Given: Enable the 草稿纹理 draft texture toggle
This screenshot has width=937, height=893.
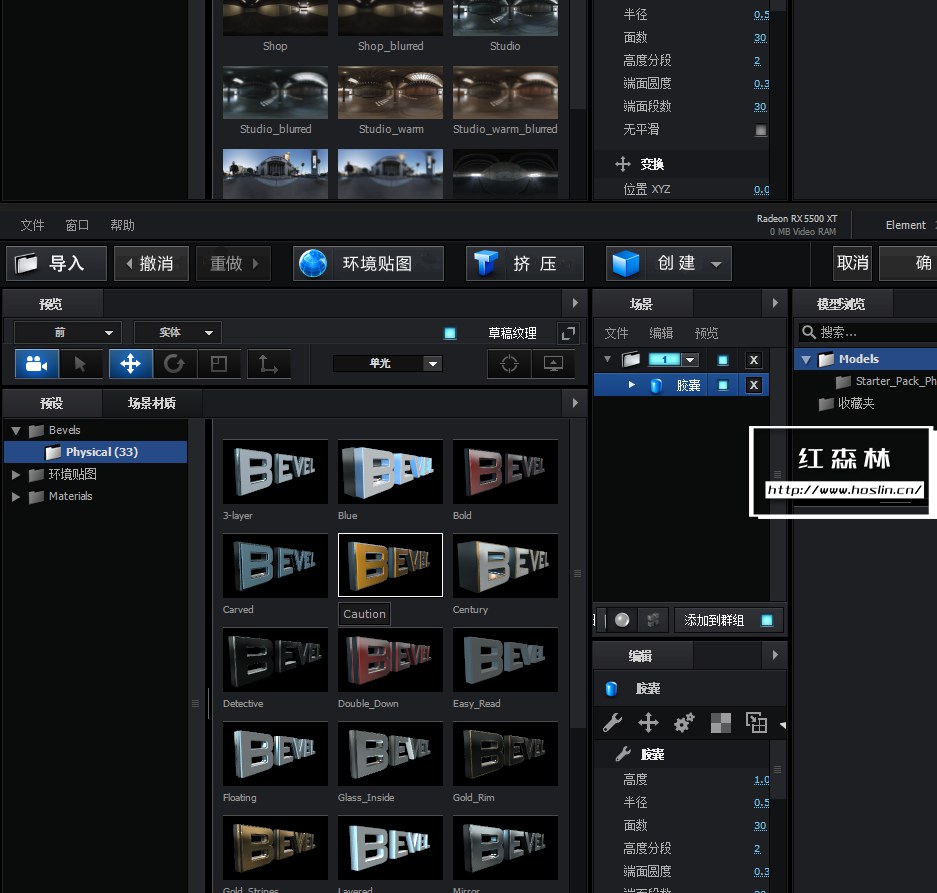Looking at the screenshot, I should [452, 331].
